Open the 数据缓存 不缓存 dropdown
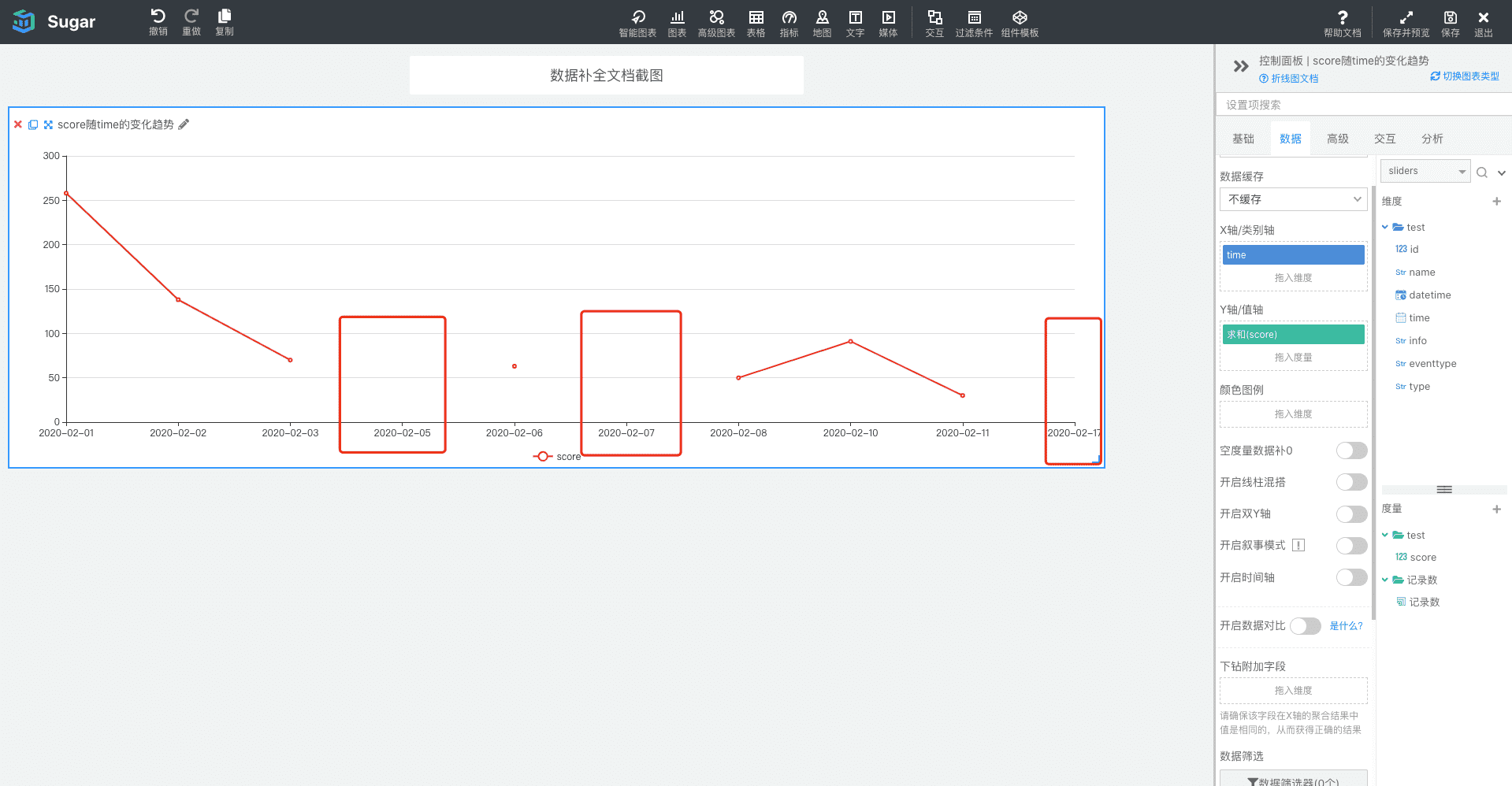 [1293, 199]
